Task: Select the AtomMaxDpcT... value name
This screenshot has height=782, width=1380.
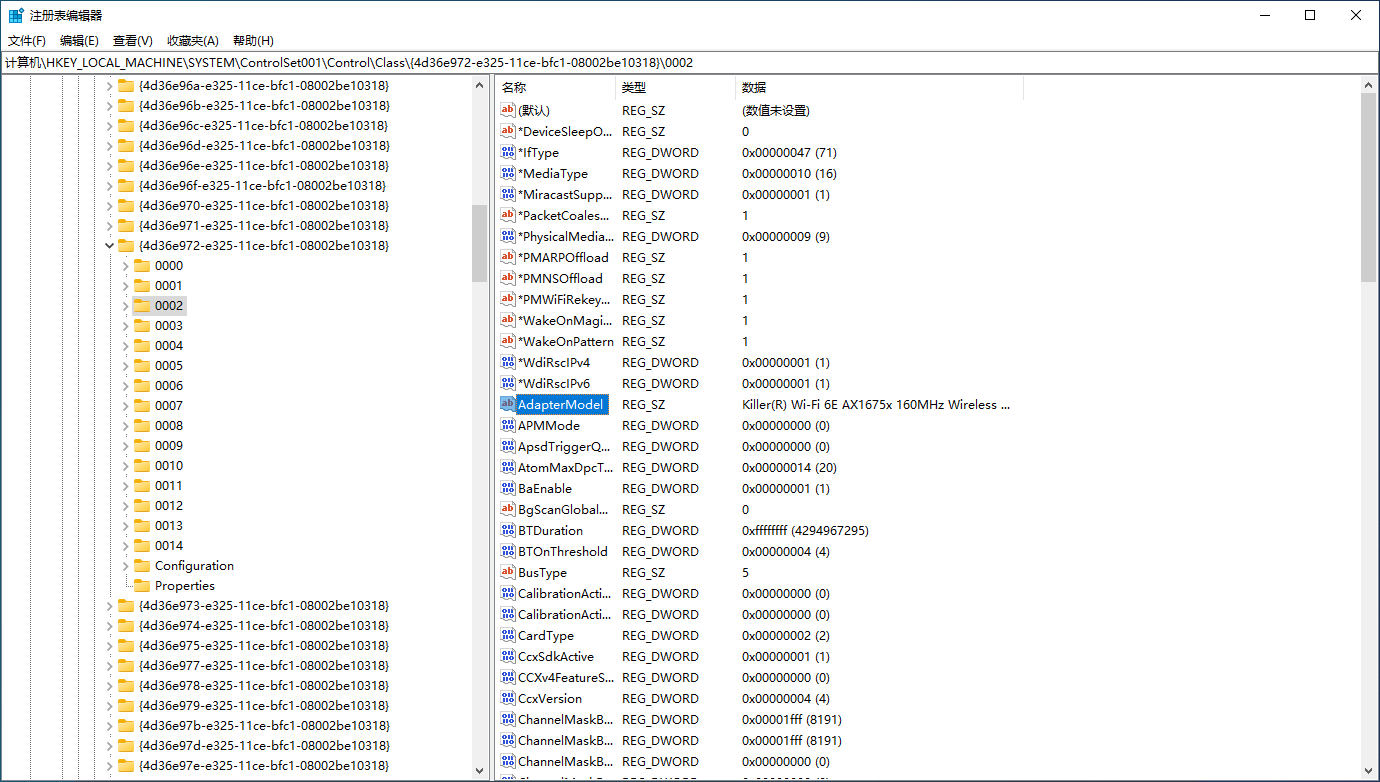Action: 565,467
